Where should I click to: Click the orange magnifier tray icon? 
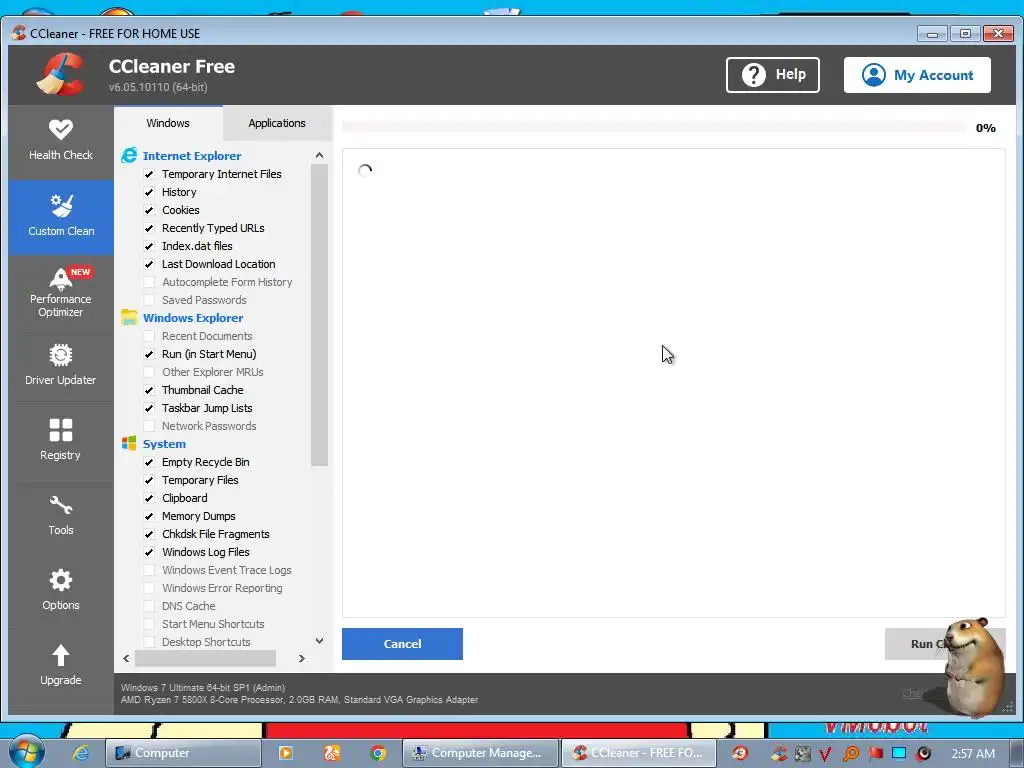tap(850, 754)
